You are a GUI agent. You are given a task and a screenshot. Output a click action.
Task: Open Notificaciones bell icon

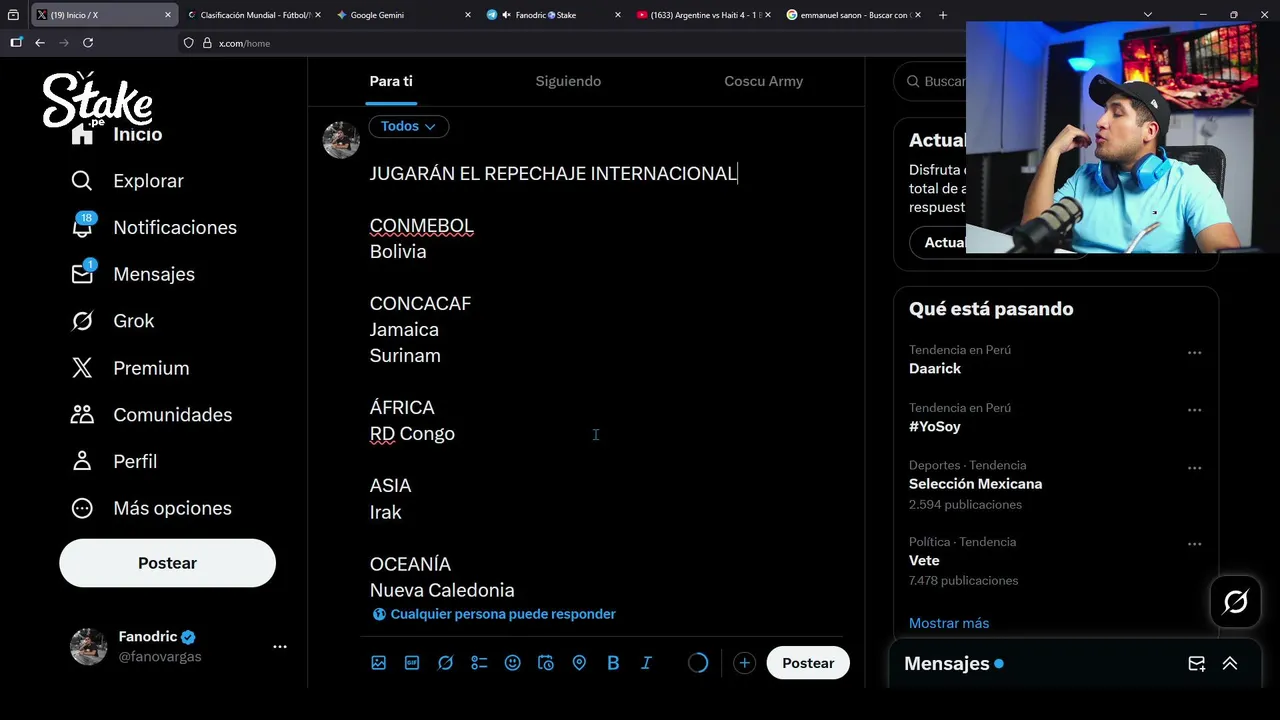82,227
